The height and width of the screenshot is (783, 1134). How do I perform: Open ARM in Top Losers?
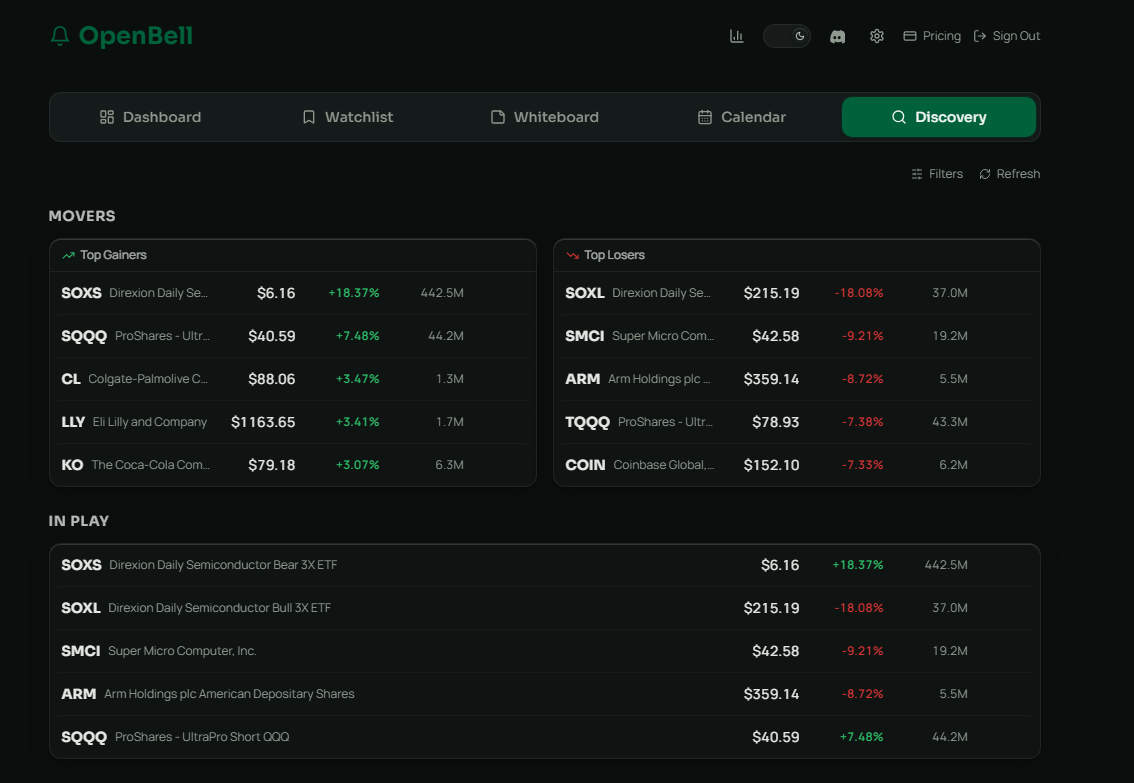(797, 379)
